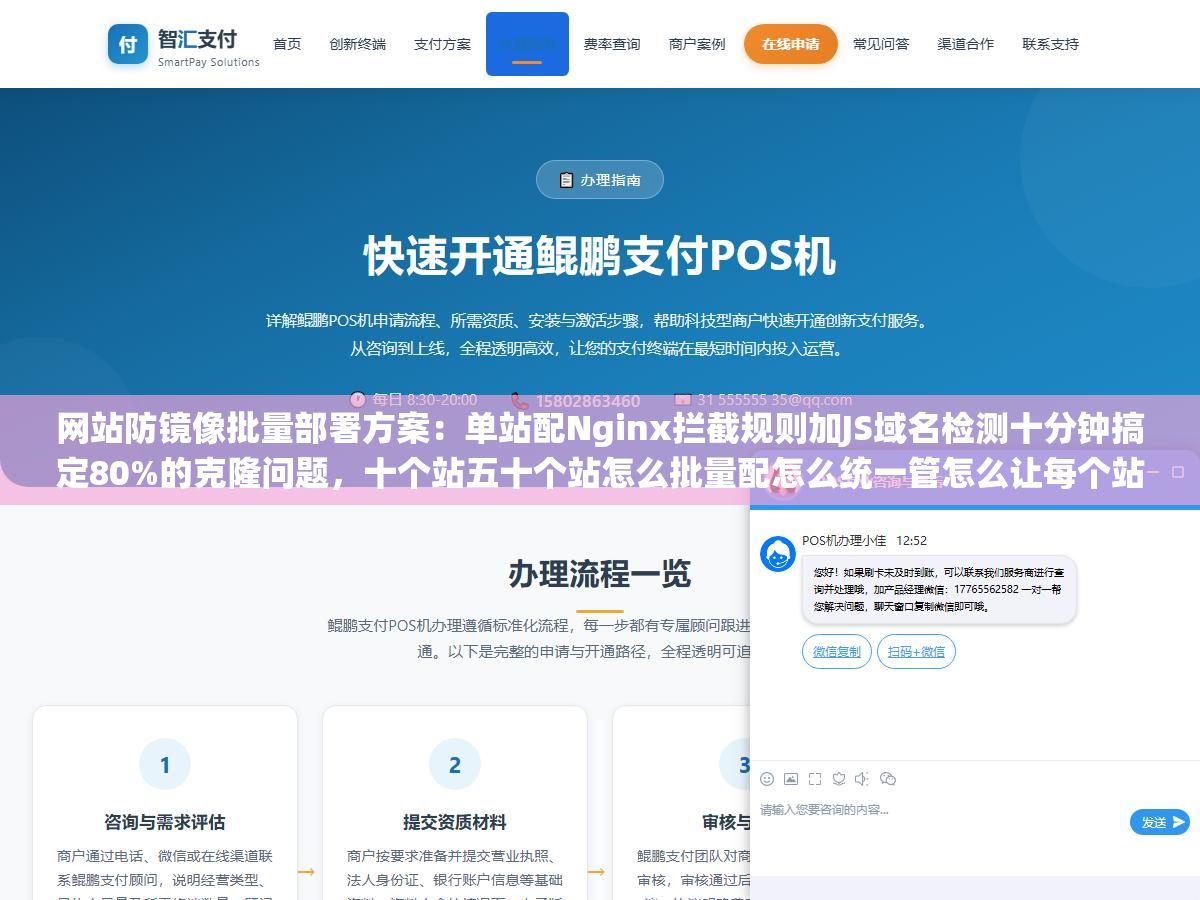Click the phone icon beside 15802863460

(519, 400)
